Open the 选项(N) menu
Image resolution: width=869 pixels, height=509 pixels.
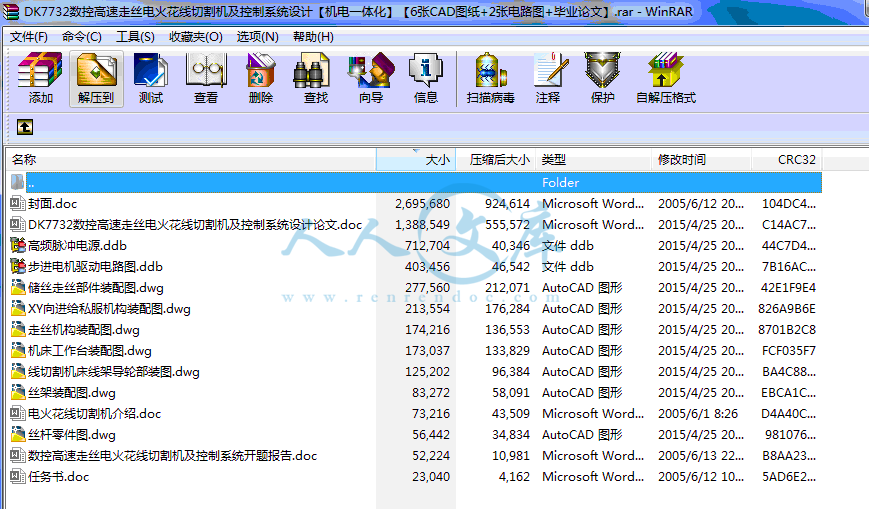258,37
